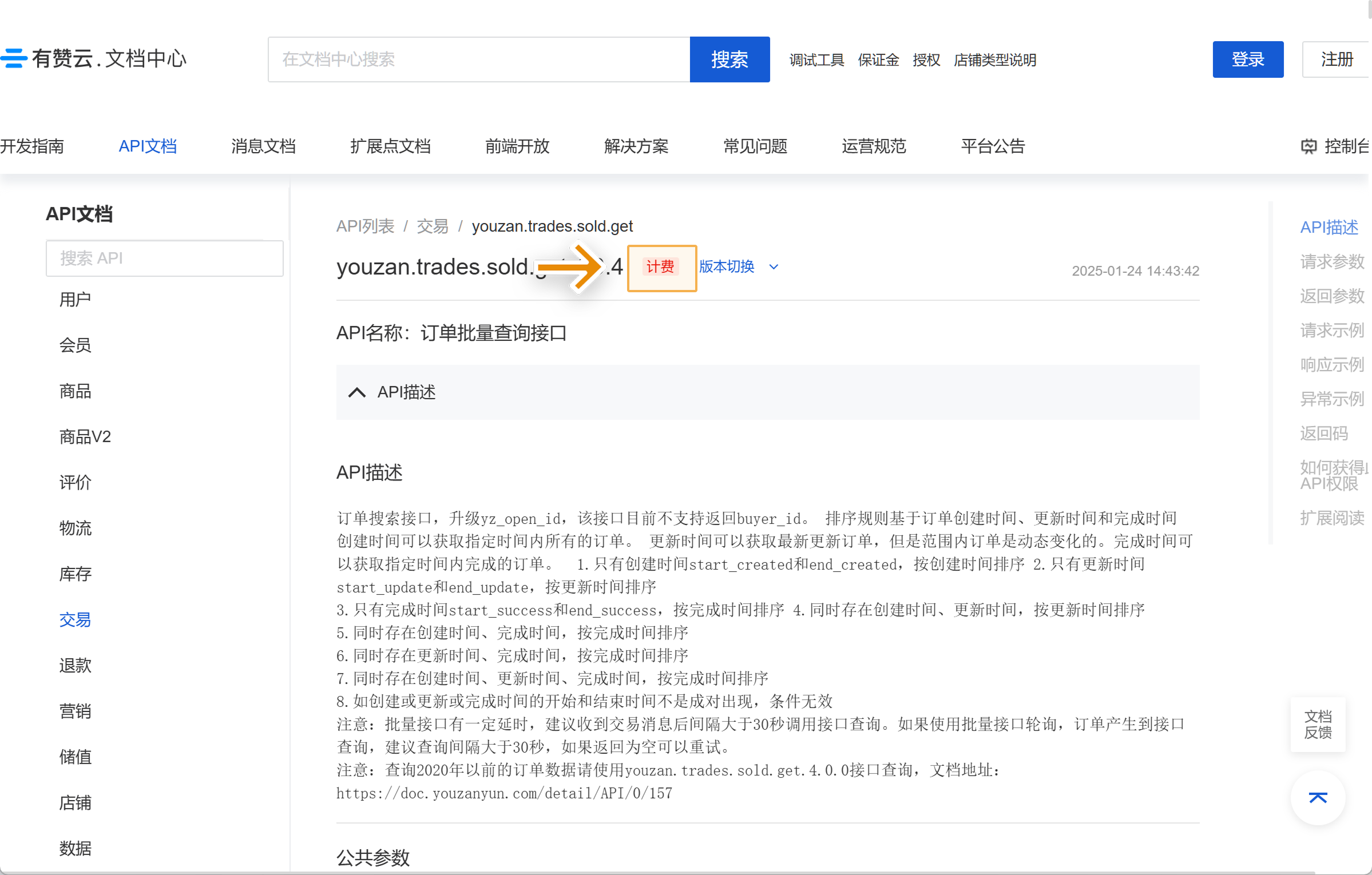The width and height of the screenshot is (1372, 875).
Task: Click the 文档反馈 feedback button
Action: (1318, 725)
